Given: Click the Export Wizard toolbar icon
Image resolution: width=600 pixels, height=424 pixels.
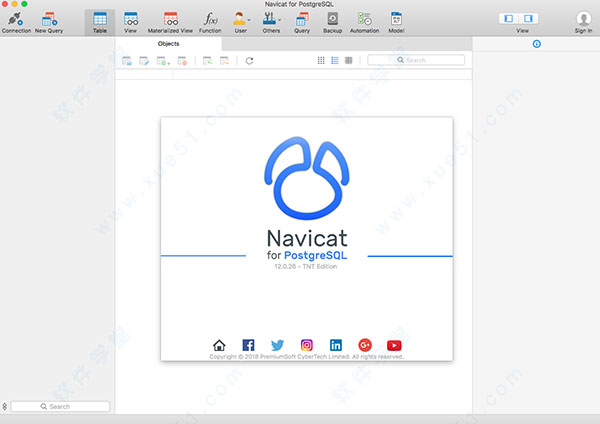Looking at the screenshot, I should click(224, 61).
